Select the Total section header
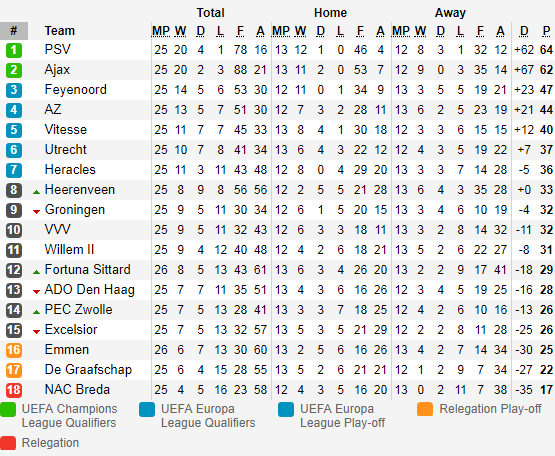The width and height of the screenshot is (555, 456). 211,13
